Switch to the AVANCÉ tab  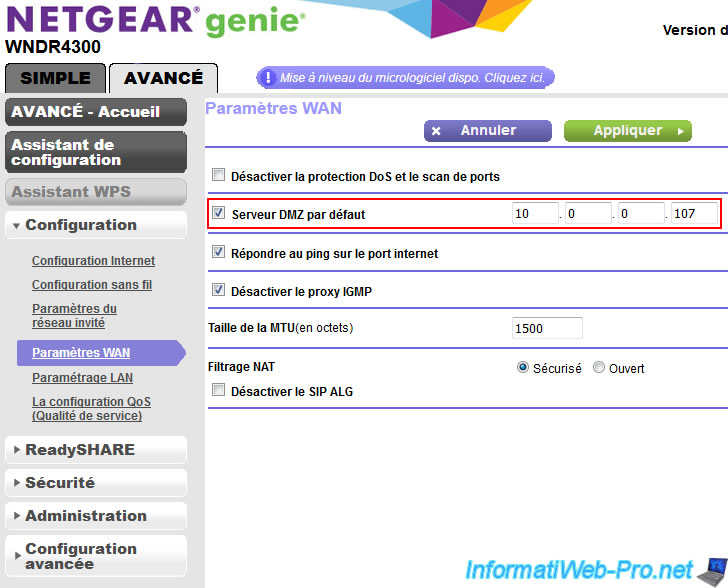pos(163,78)
